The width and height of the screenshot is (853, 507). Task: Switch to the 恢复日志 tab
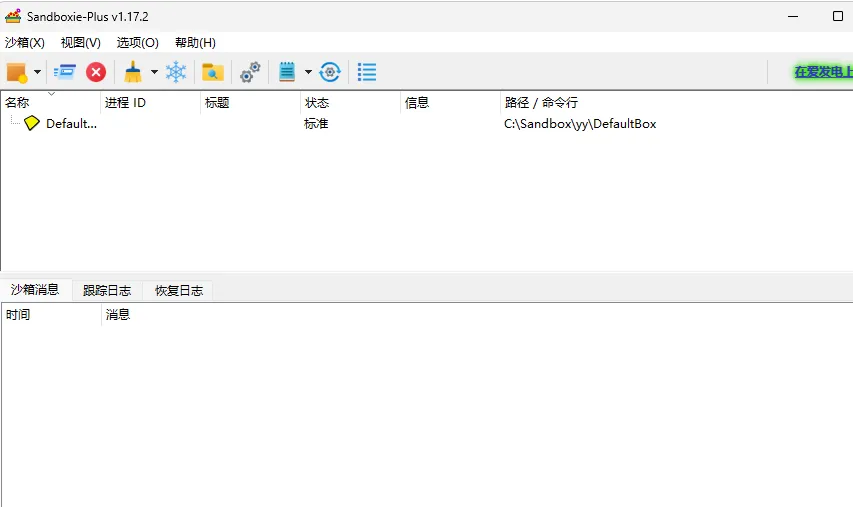[x=179, y=290]
